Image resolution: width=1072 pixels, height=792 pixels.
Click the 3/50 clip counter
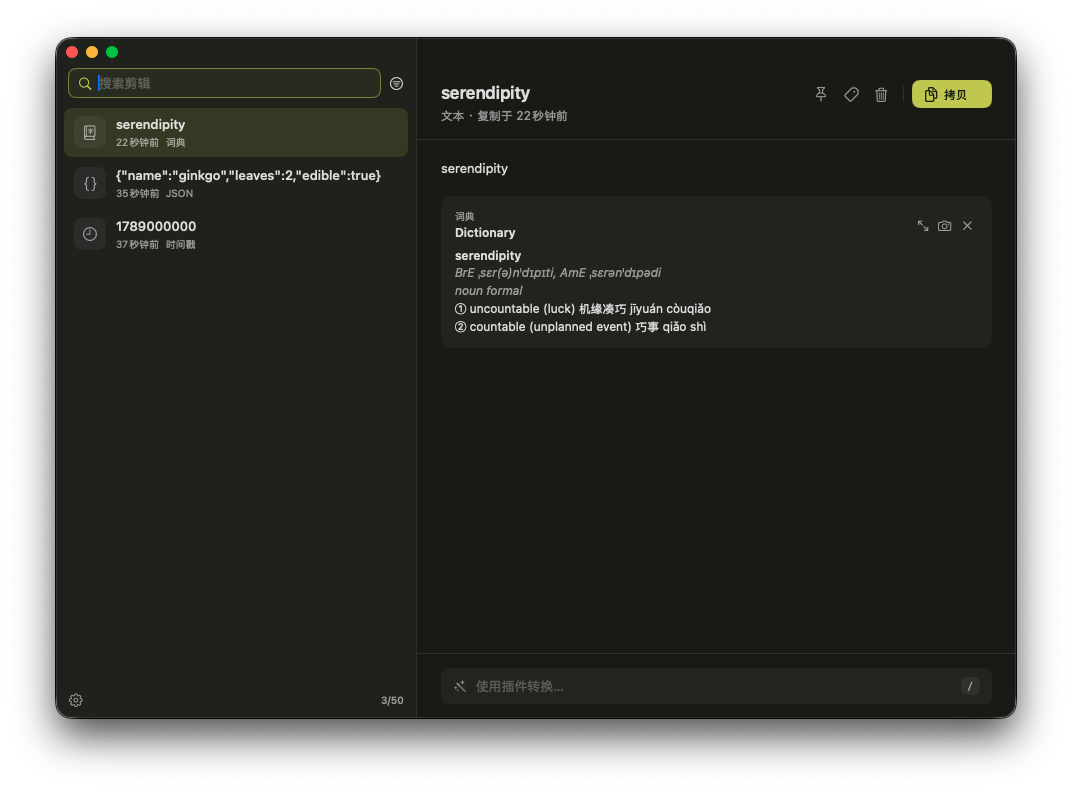click(x=392, y=700)
